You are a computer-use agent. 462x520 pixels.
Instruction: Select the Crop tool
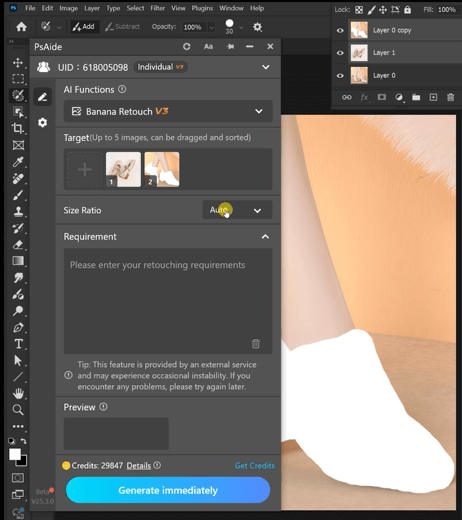tap(18, 128)
